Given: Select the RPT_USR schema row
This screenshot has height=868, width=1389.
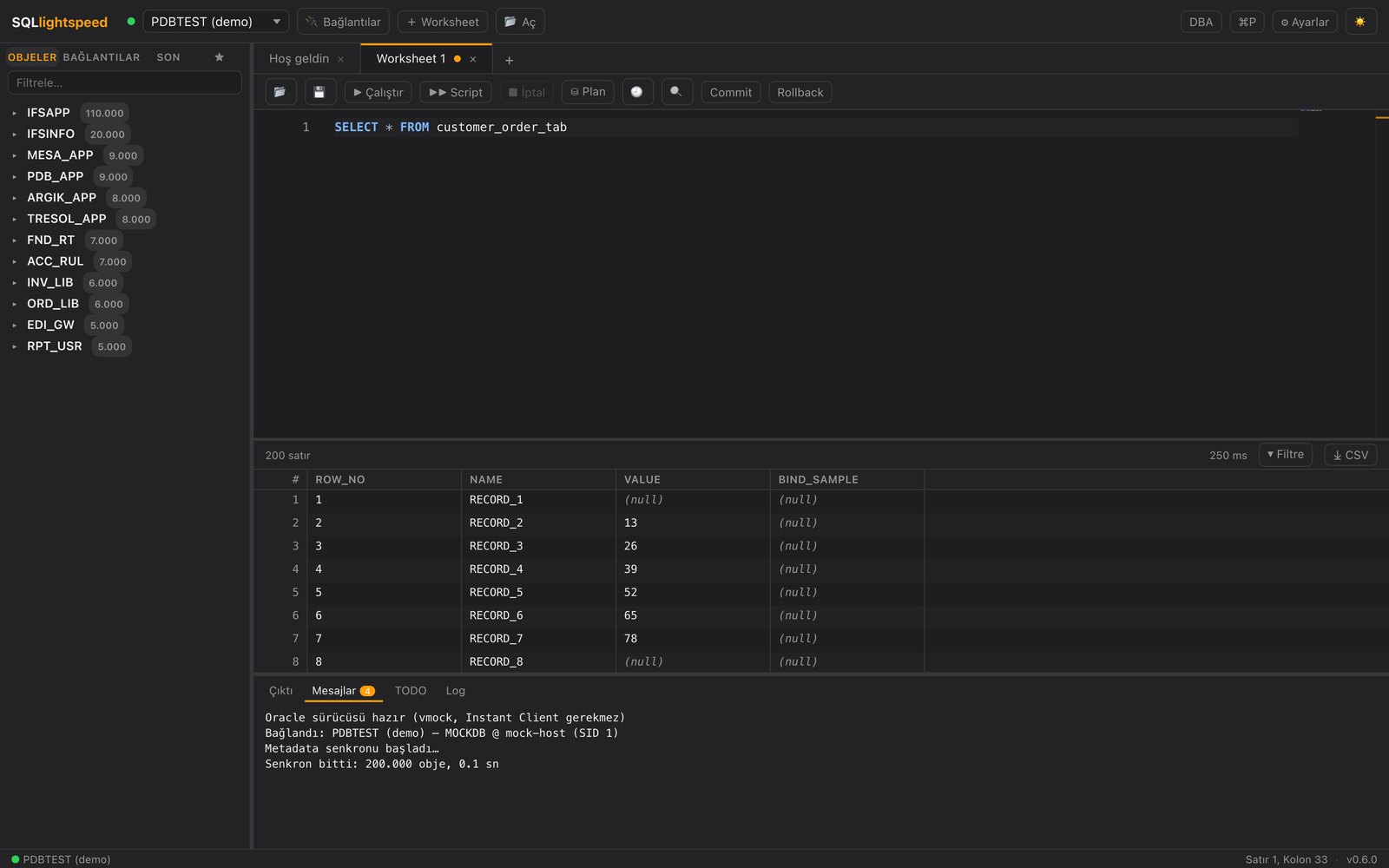Looking at the screenshot, I should coord(125,346).
